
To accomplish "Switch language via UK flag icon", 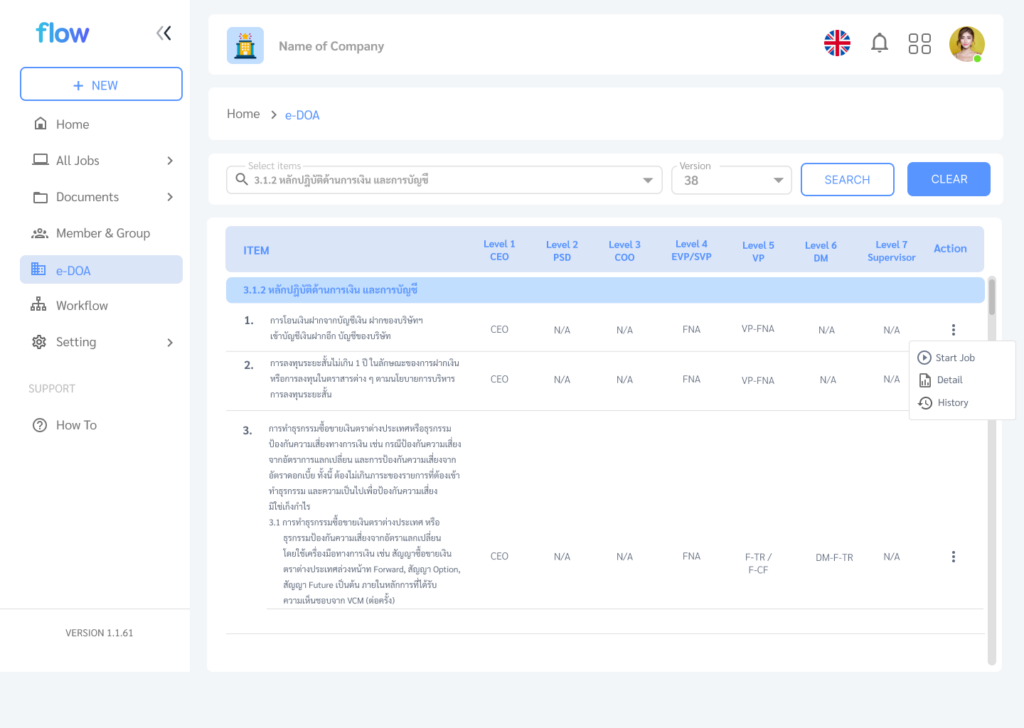I will pyautogui.click(x=837, y=43).
